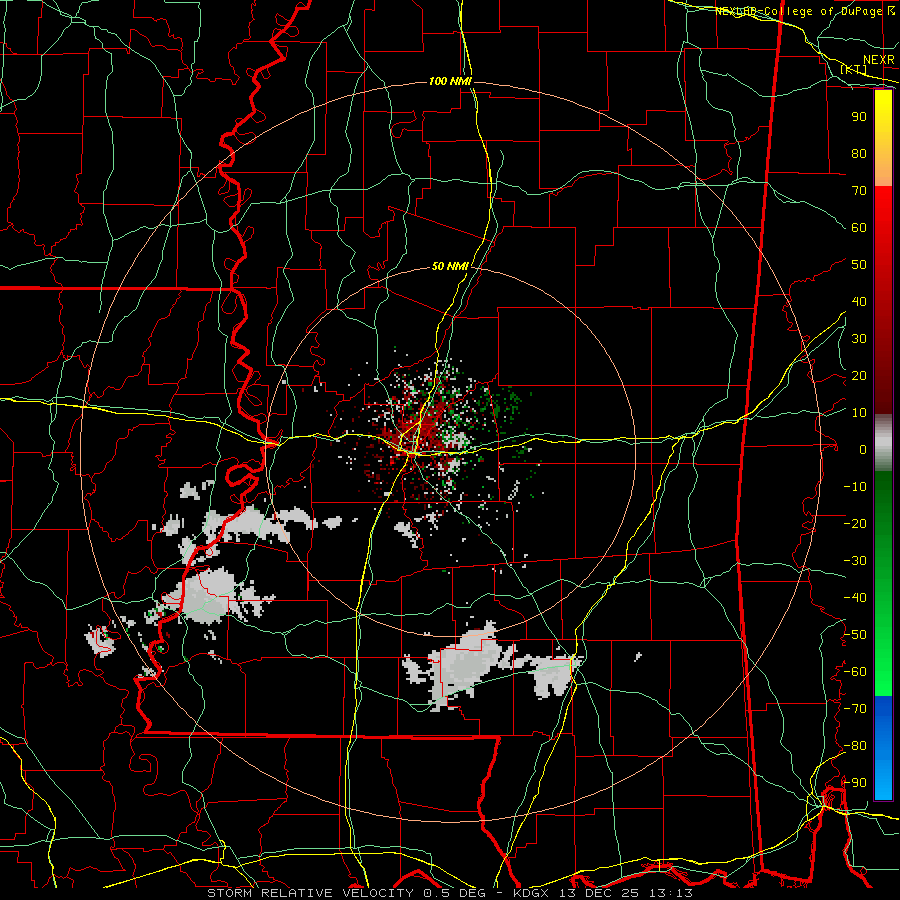Click the 80 value on velocity scale
This screenshot has width=900, height=900.
(859, 154)
